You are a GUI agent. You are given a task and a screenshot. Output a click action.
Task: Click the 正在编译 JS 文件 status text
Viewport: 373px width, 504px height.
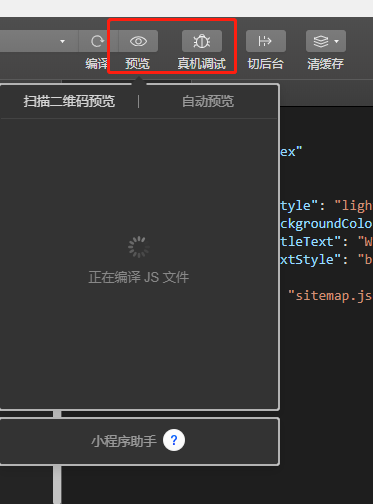click(139, 277)
